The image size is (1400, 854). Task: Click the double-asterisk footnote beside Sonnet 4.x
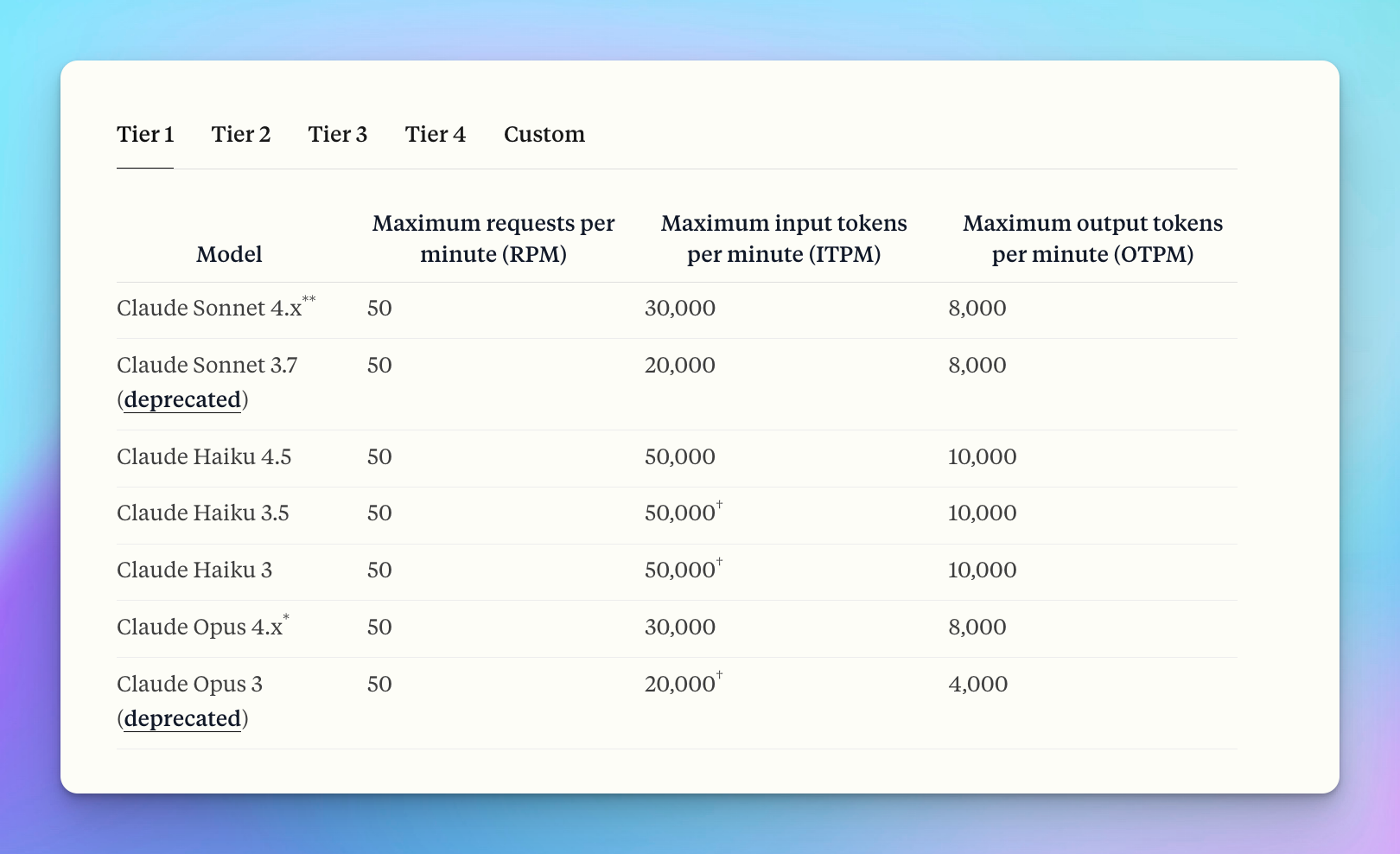click(x=309, y=300)
